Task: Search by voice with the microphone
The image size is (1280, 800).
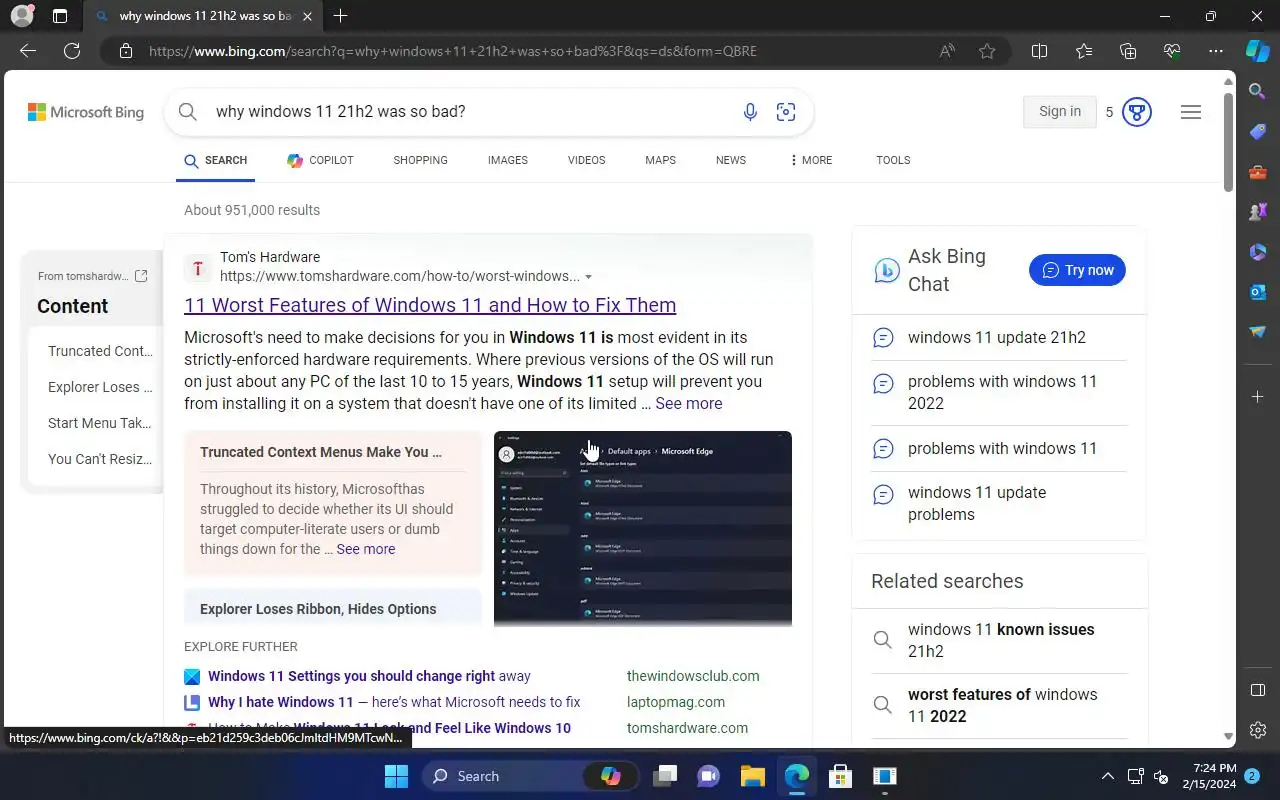Action: pos(750,112)
